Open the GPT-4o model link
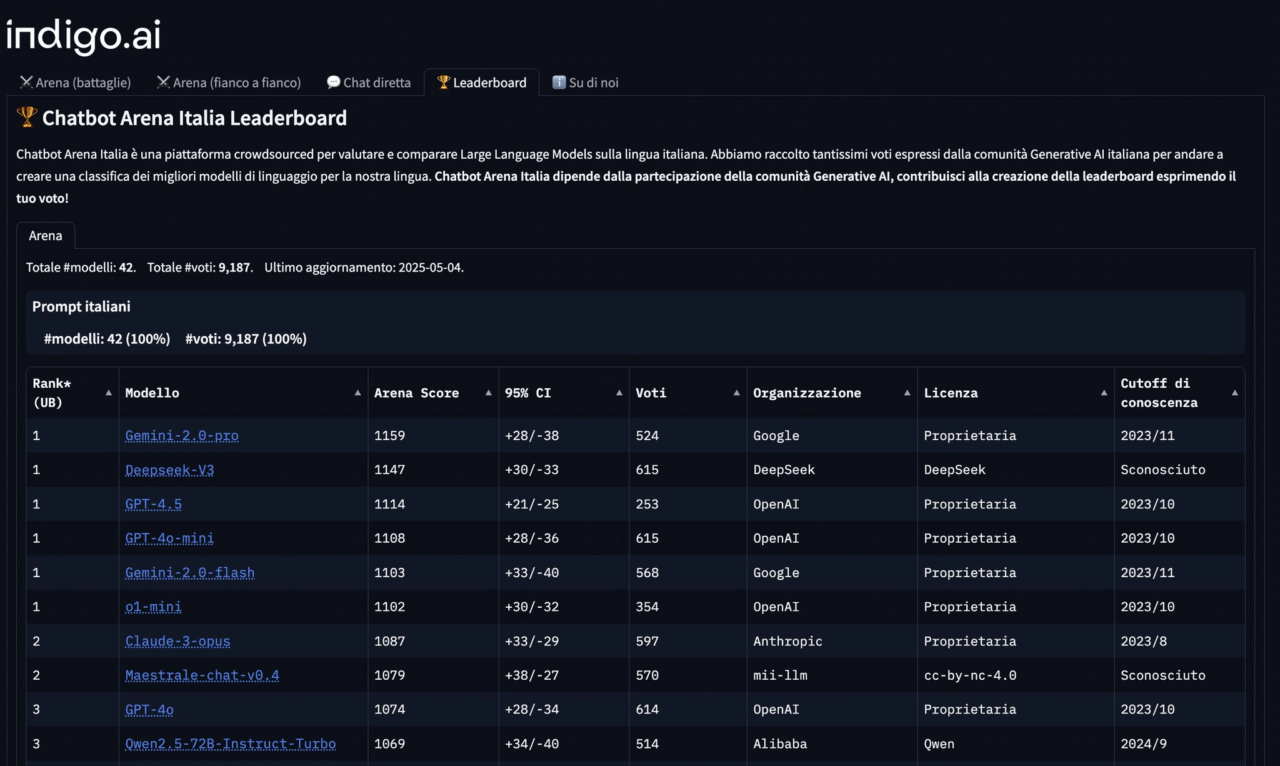 point(149,709)
